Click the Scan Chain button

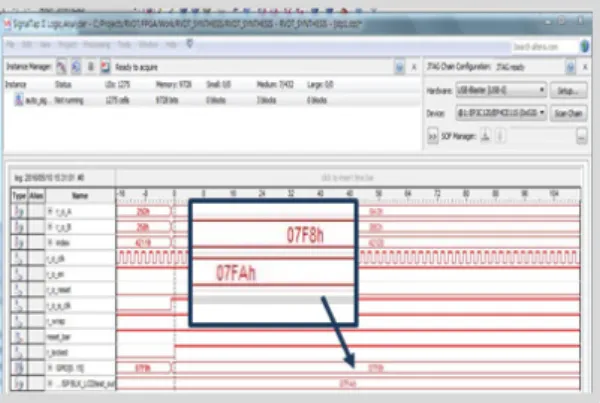[x=568, y=113]
